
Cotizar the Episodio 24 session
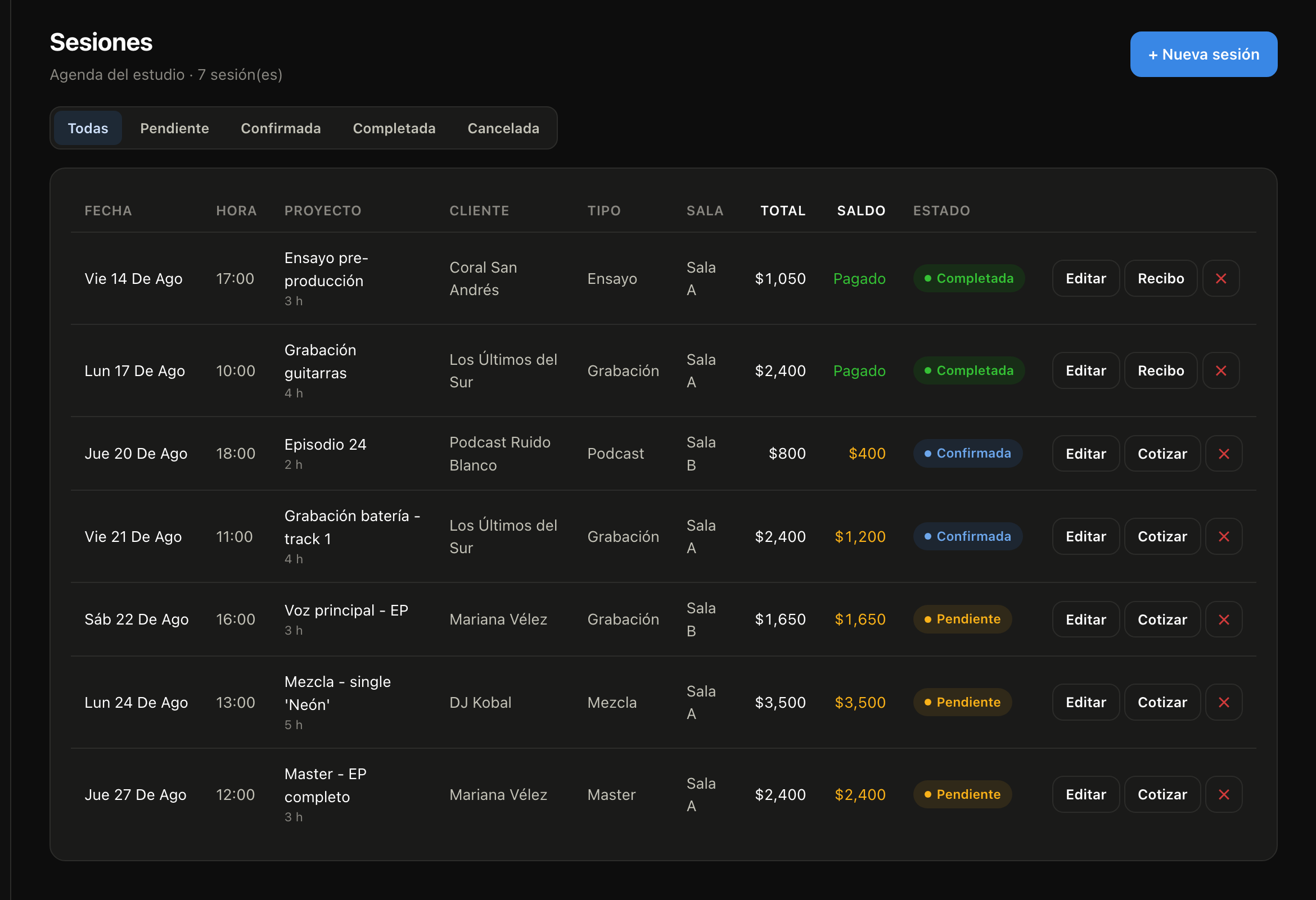[1162, 454]
